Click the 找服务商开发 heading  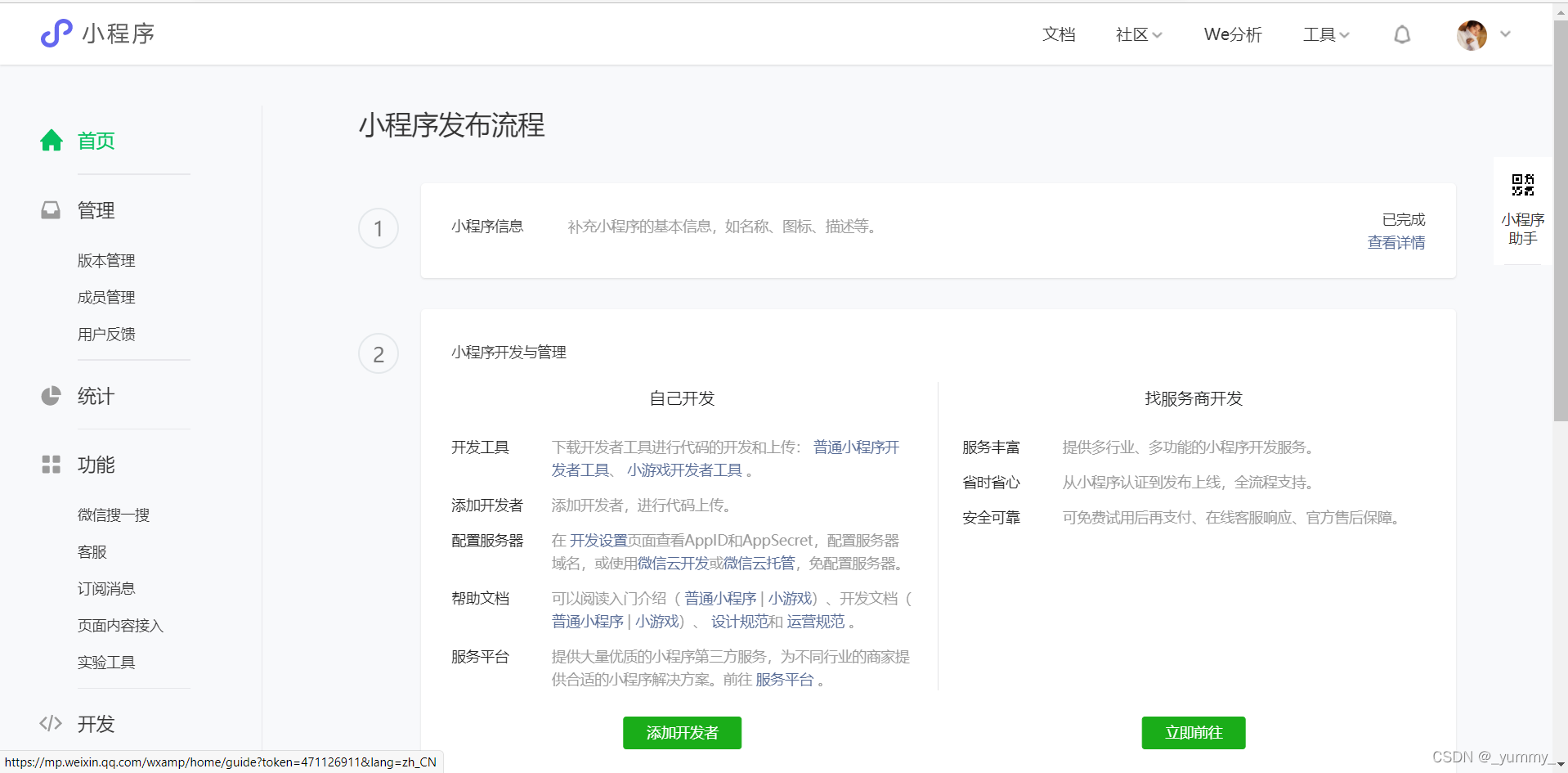pos(1194,398)
